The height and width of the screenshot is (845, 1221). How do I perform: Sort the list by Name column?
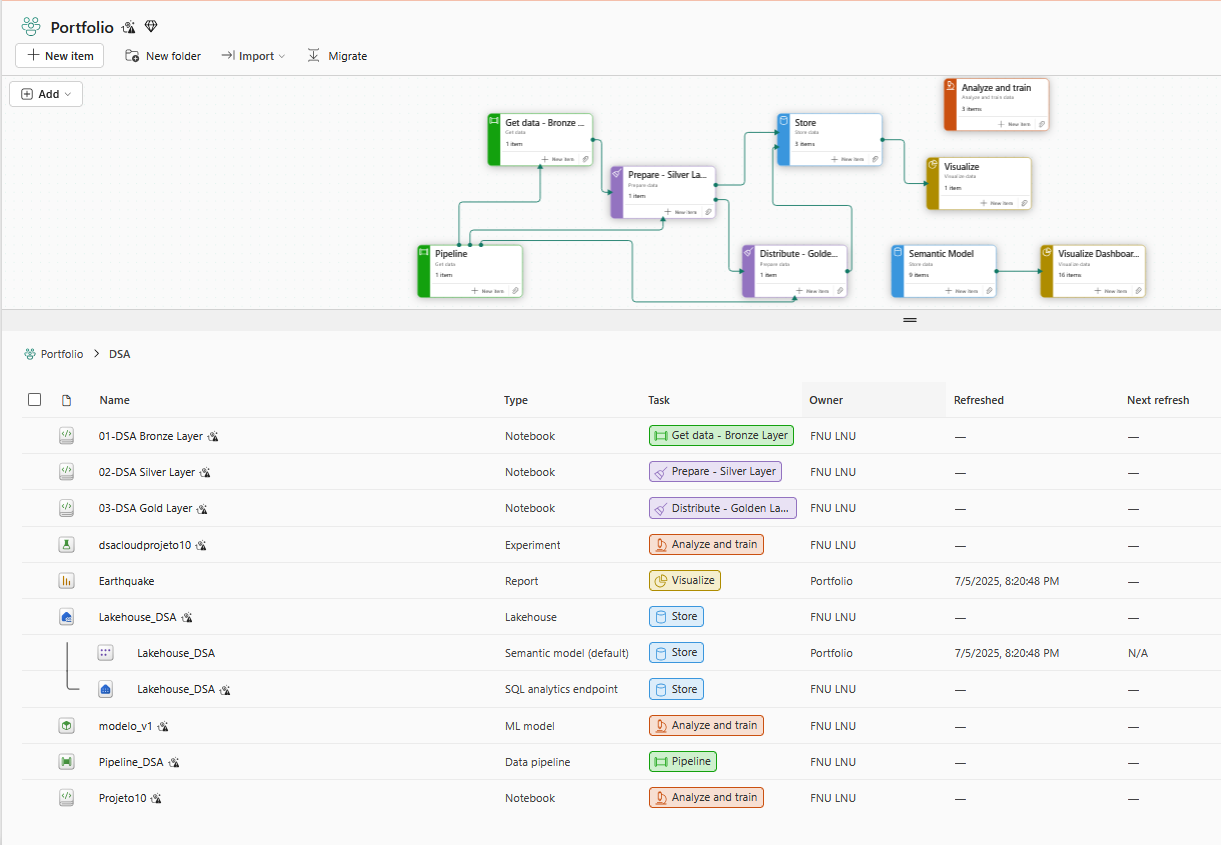pyautogui.click(x=115, y=400)
